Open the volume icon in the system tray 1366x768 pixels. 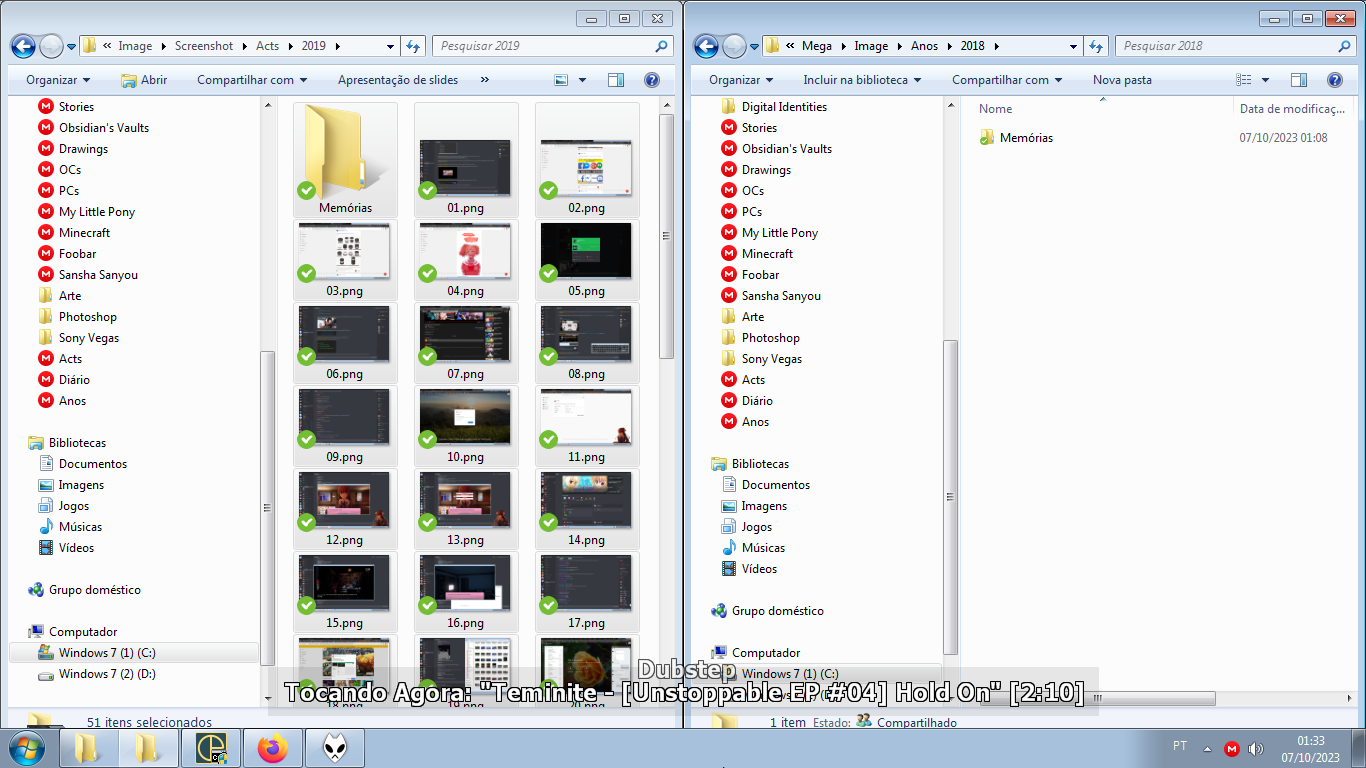(x=1256, y=749)
